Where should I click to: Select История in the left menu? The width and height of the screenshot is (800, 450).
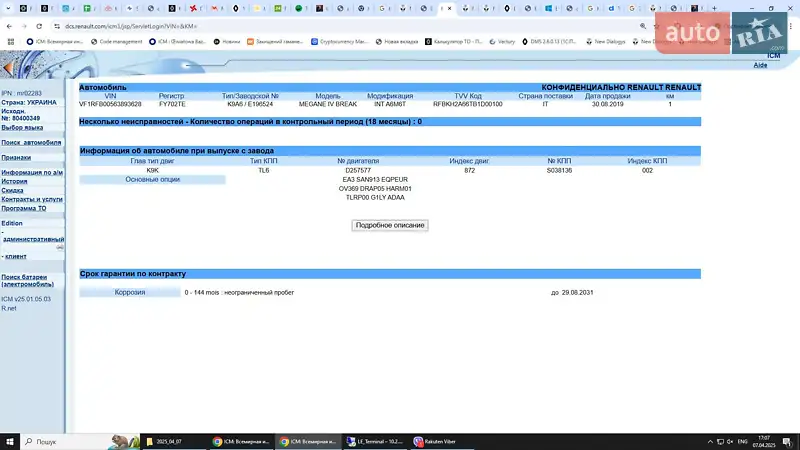pos(14,181)
